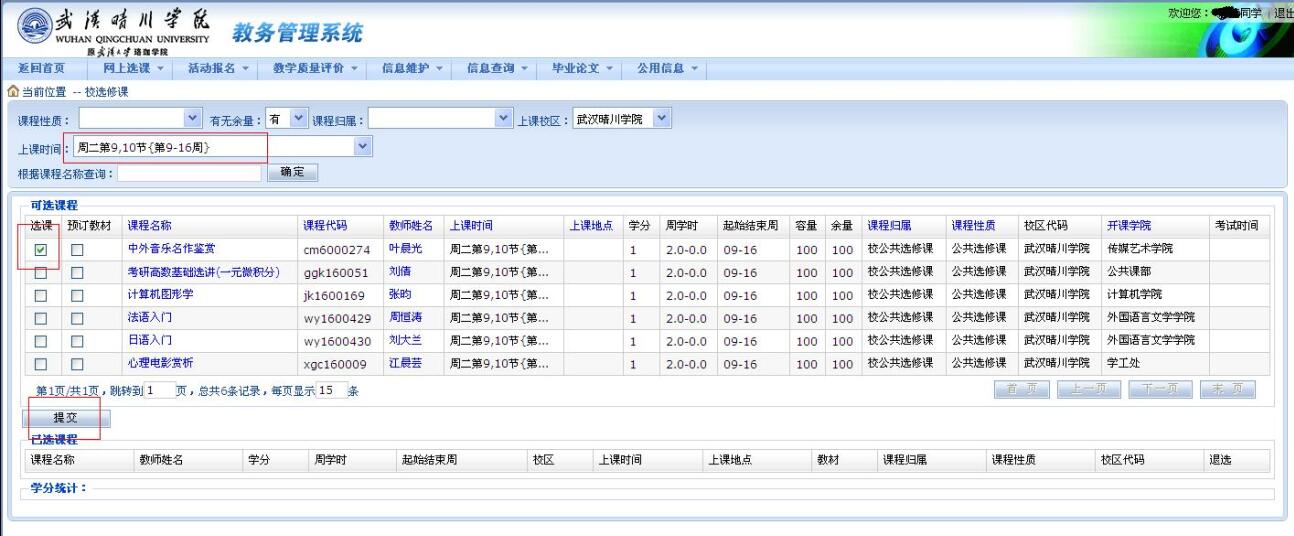Click teacher name 刘大兰

tap(405, 340)
